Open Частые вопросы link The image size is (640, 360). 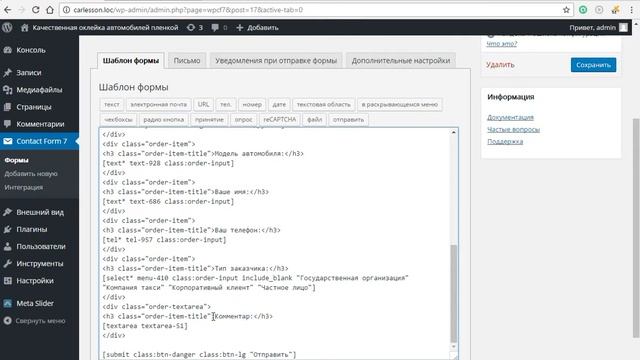(513, 130)
